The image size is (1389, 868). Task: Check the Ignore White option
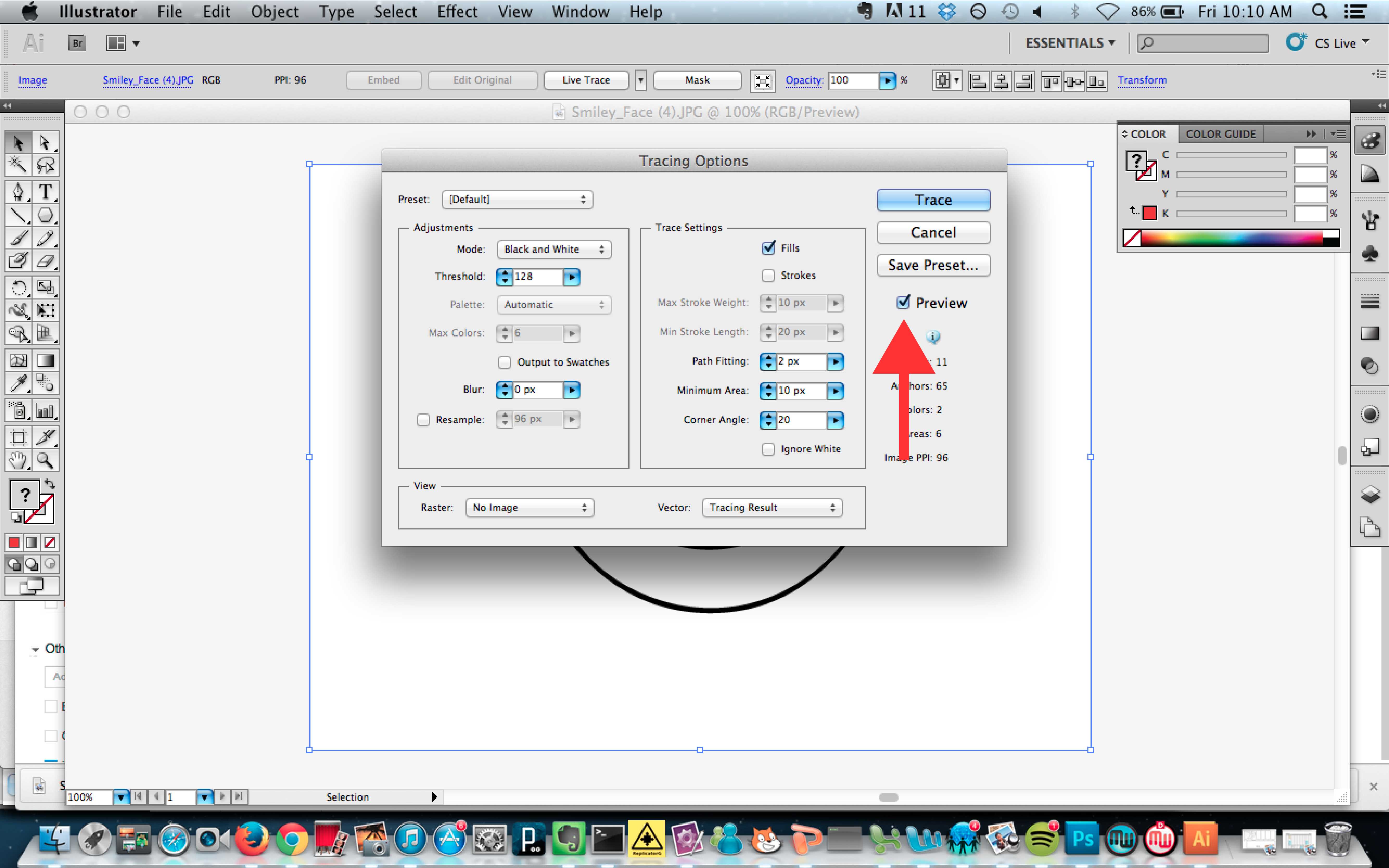768,448
